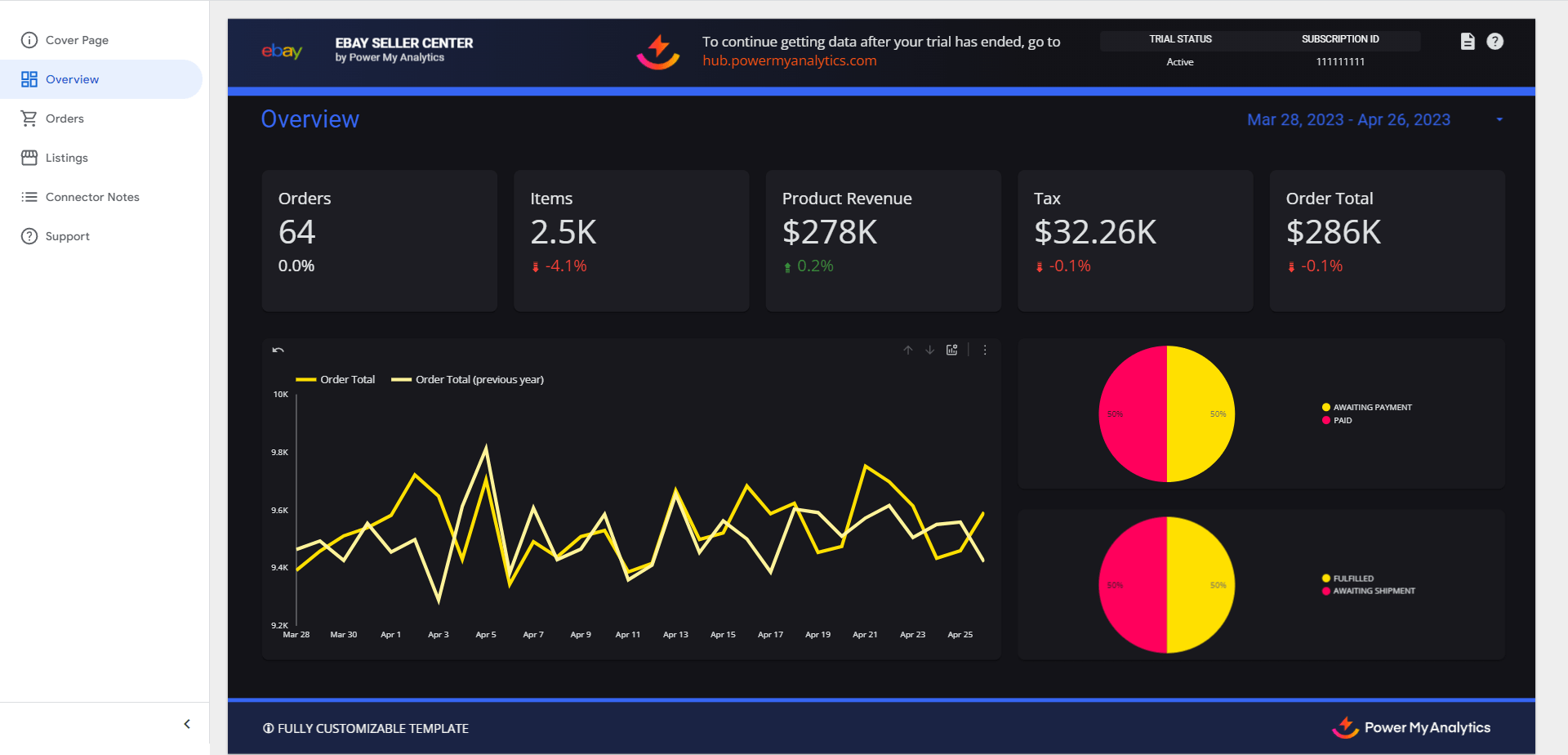The width and height of the screenshot is (1568, 755).
Task: Select the Orders menu item in sidebar
Action: [64, 118]
